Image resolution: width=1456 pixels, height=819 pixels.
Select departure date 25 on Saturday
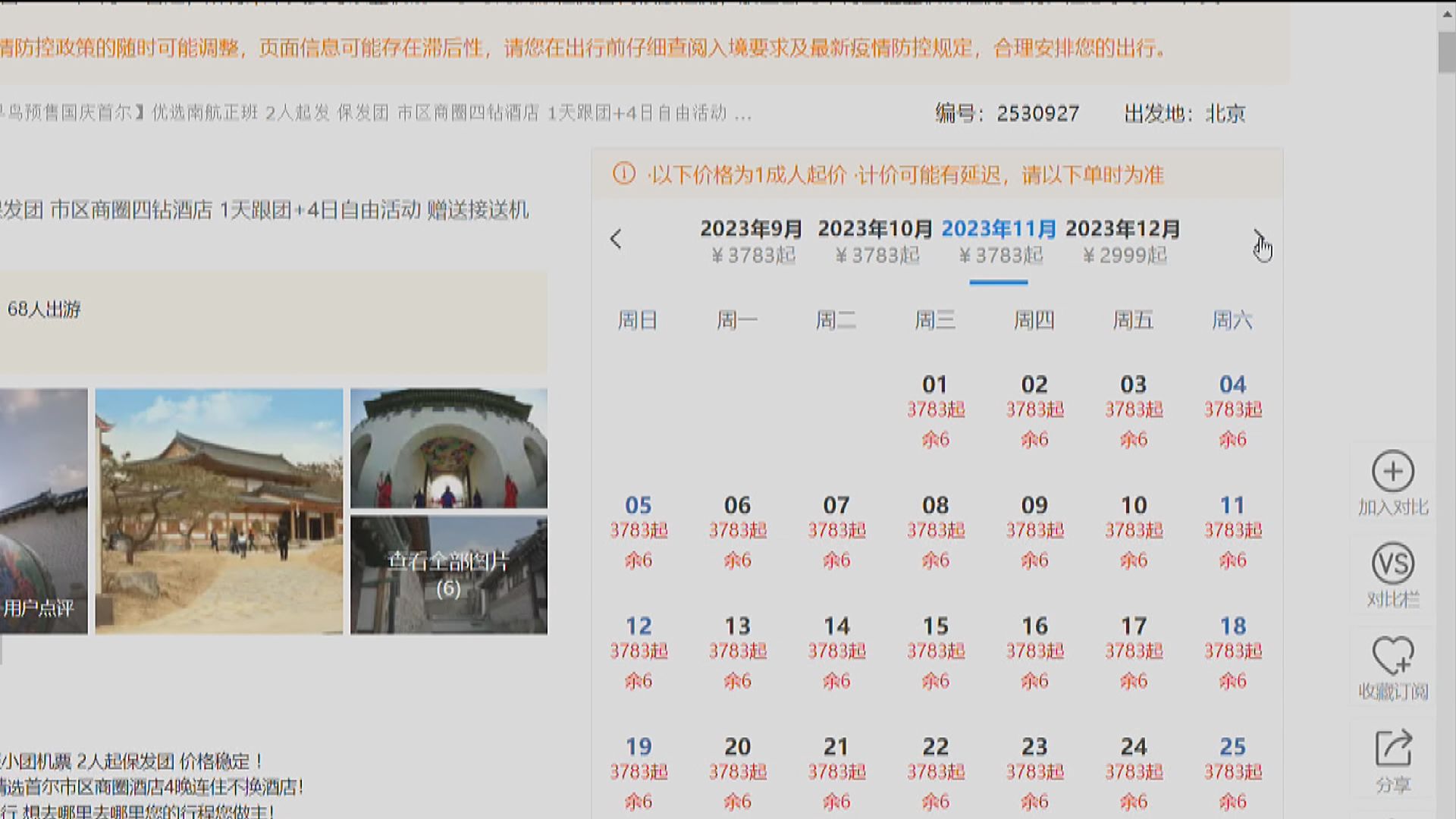point(1232,772)
